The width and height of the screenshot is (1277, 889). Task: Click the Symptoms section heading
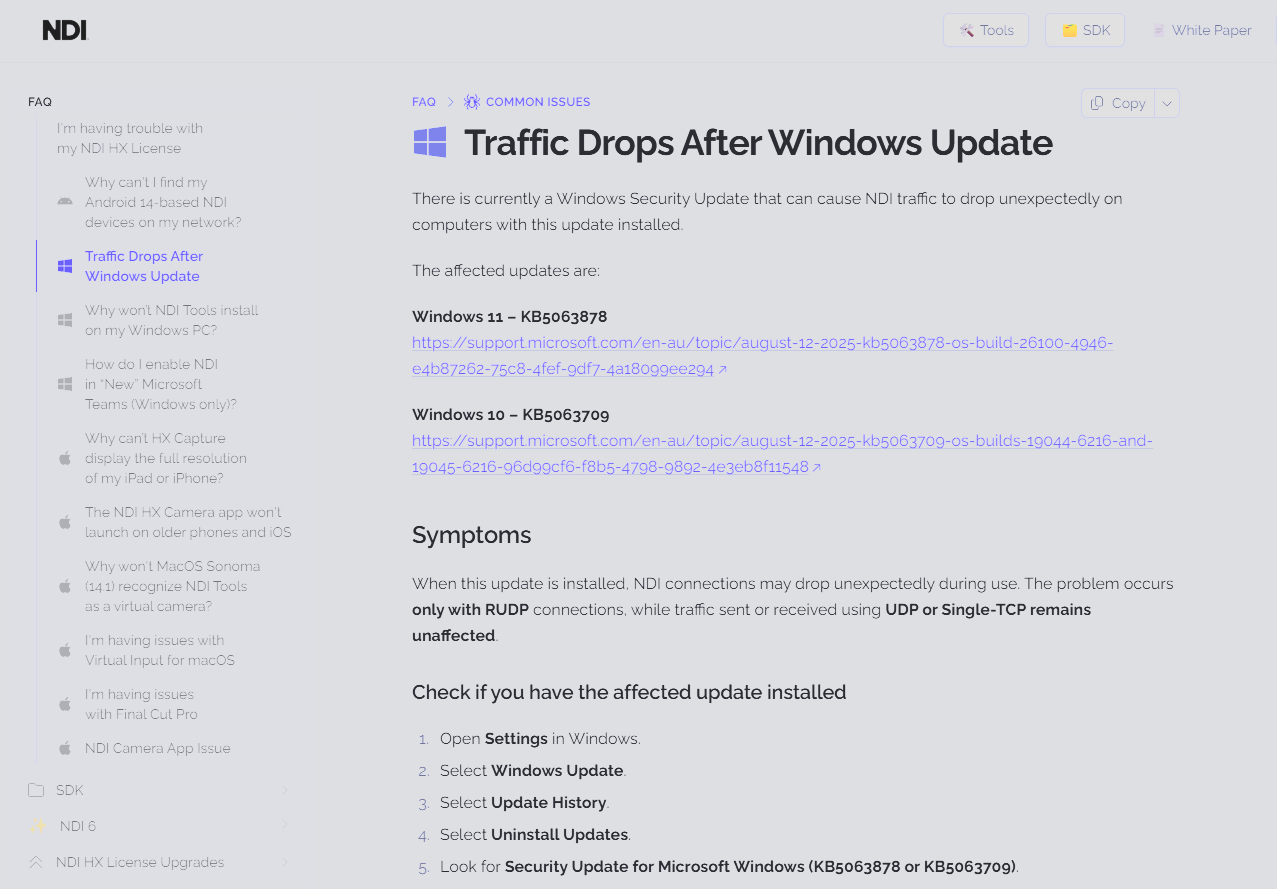471,535
